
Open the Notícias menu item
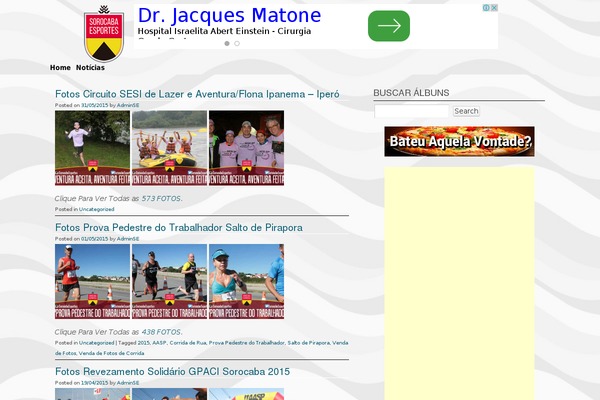coord(90,68)
